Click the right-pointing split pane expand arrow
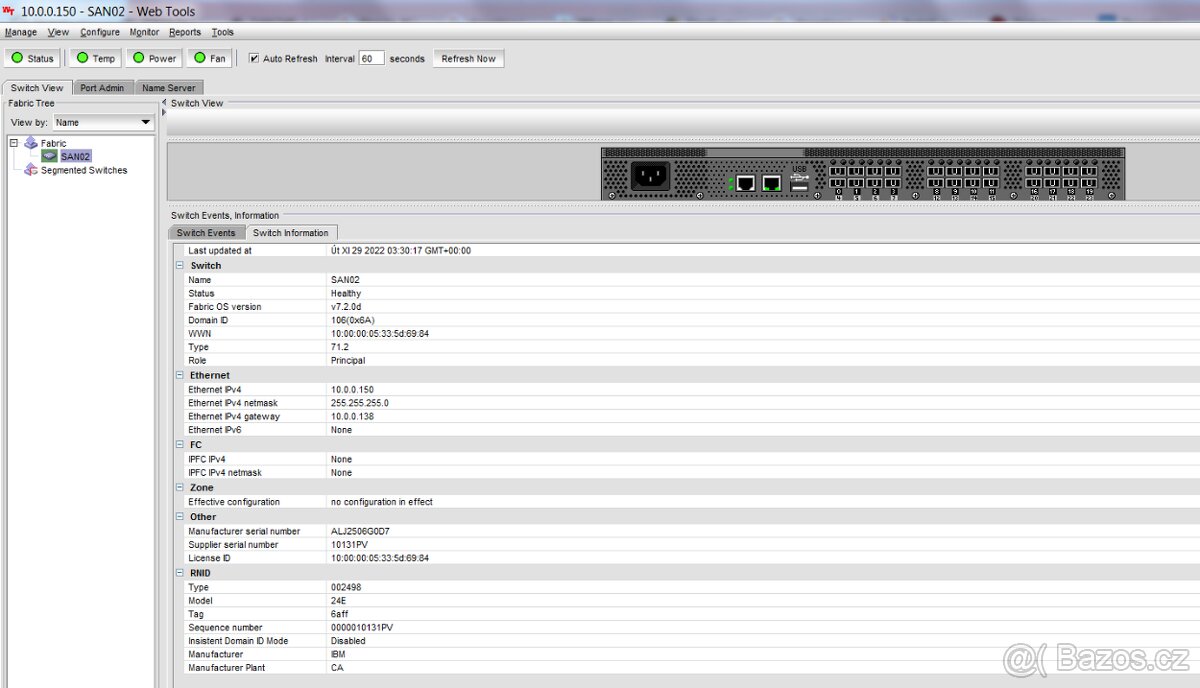 coord(164,112)
